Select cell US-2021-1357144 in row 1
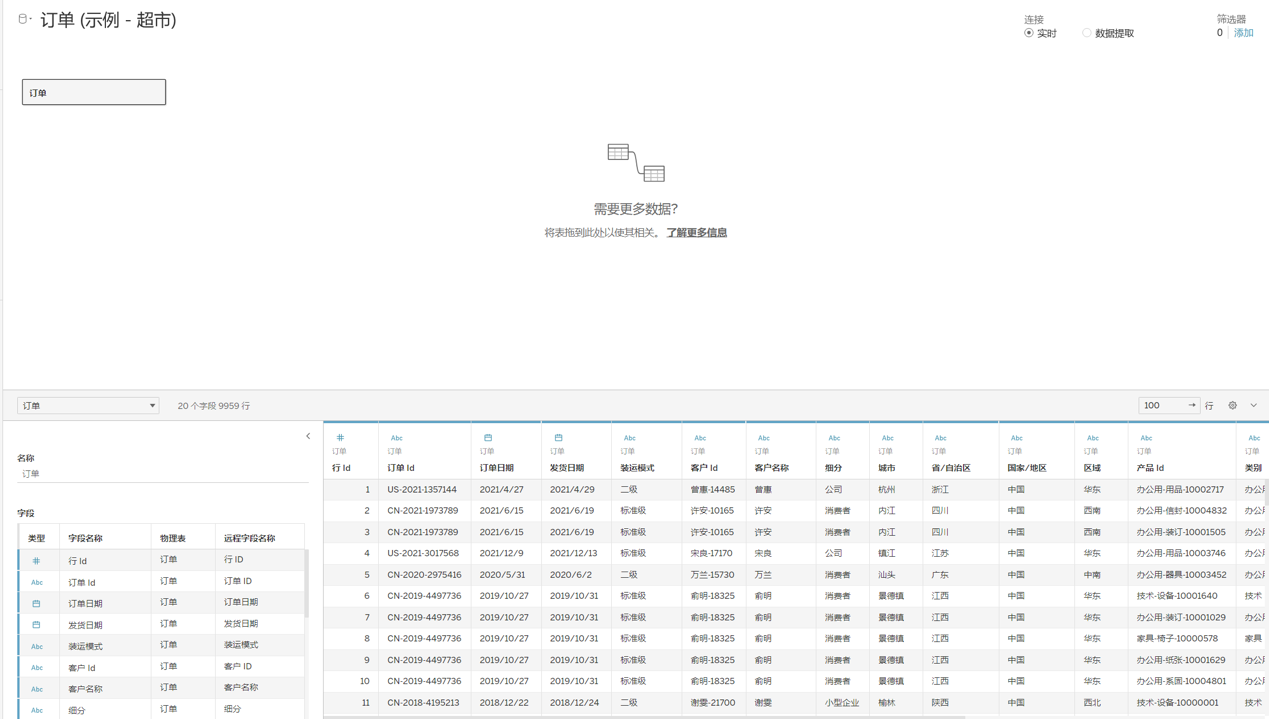Image resolution: width=1269 pixels, height=719 pixels. pyautogui.click(x=422, y=490)
